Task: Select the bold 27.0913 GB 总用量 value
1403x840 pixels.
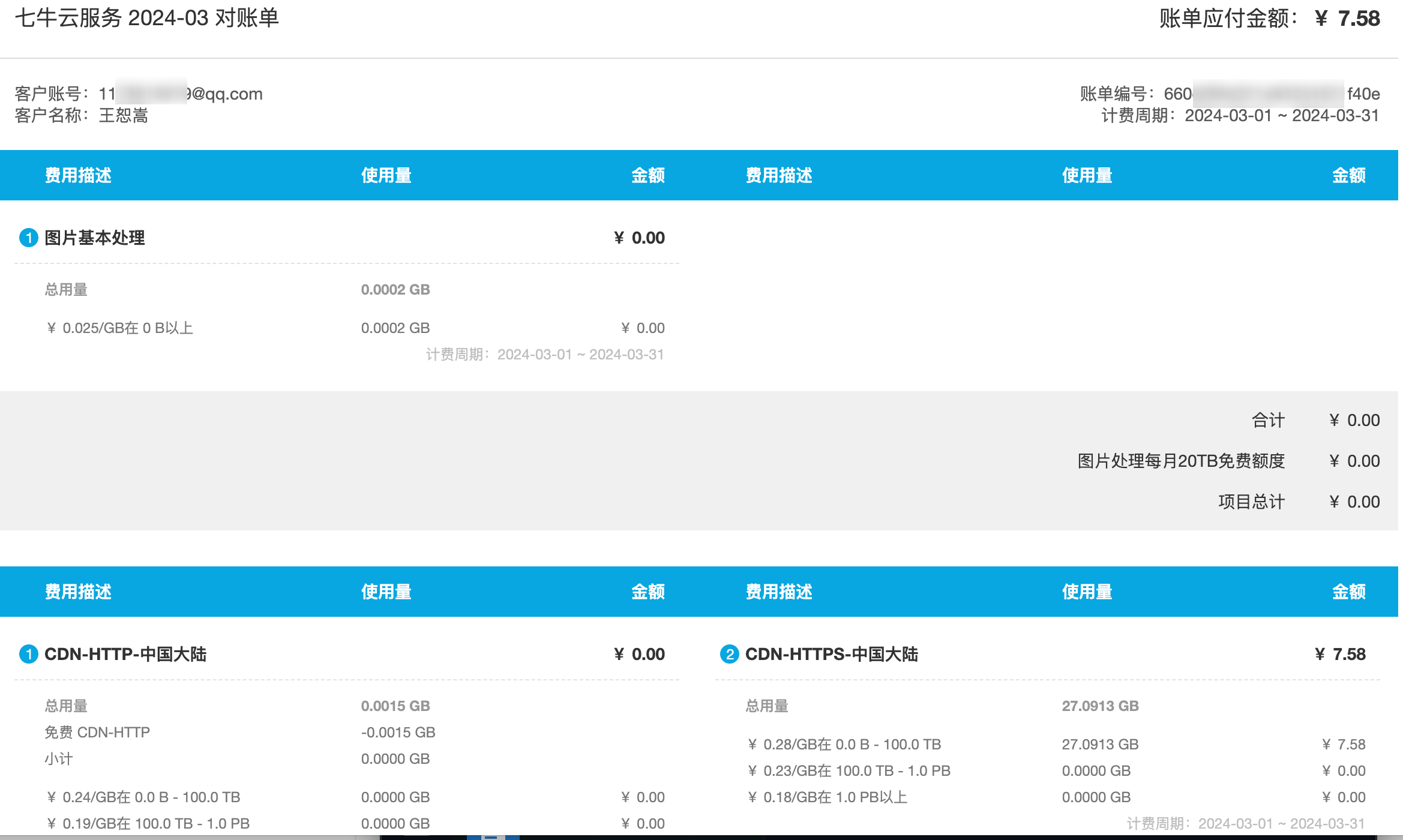Action: click(x=1100, y=706)
